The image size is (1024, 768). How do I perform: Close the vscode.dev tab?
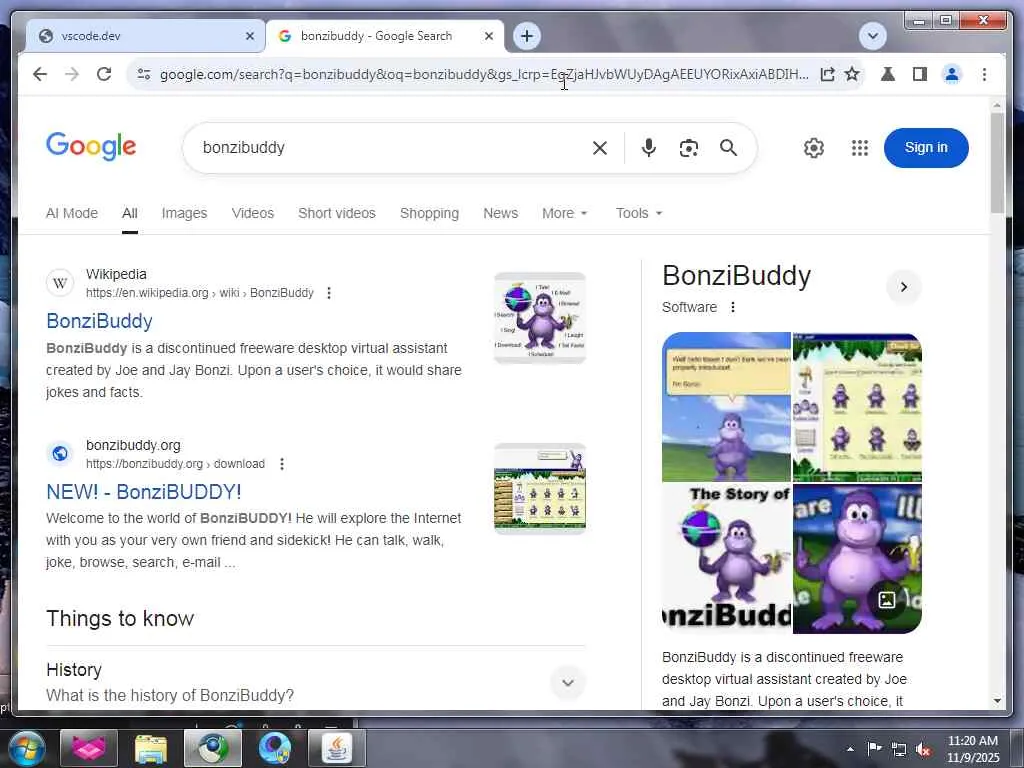click(x=249, y=36)
